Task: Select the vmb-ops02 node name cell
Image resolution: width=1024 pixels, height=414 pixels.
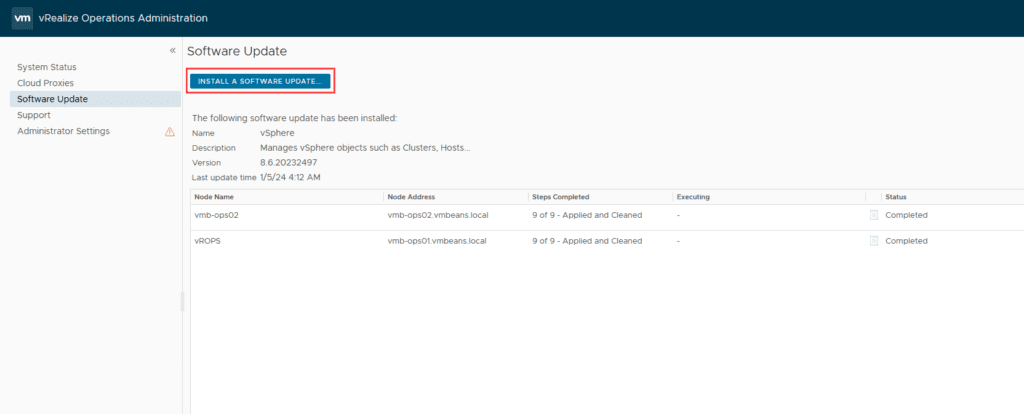Action: (217, 215)
